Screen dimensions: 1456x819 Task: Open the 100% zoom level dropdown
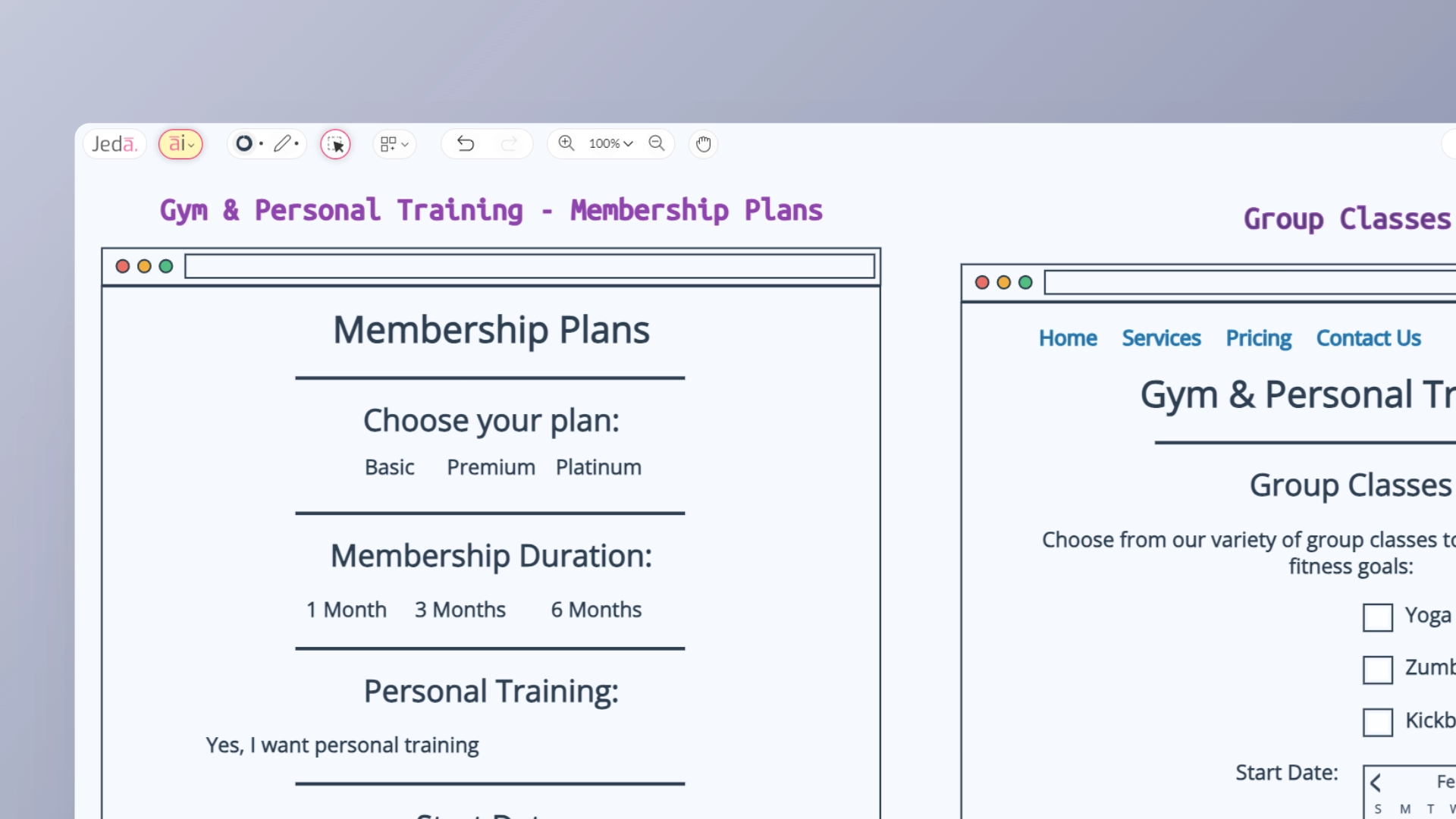click(610, 143)
